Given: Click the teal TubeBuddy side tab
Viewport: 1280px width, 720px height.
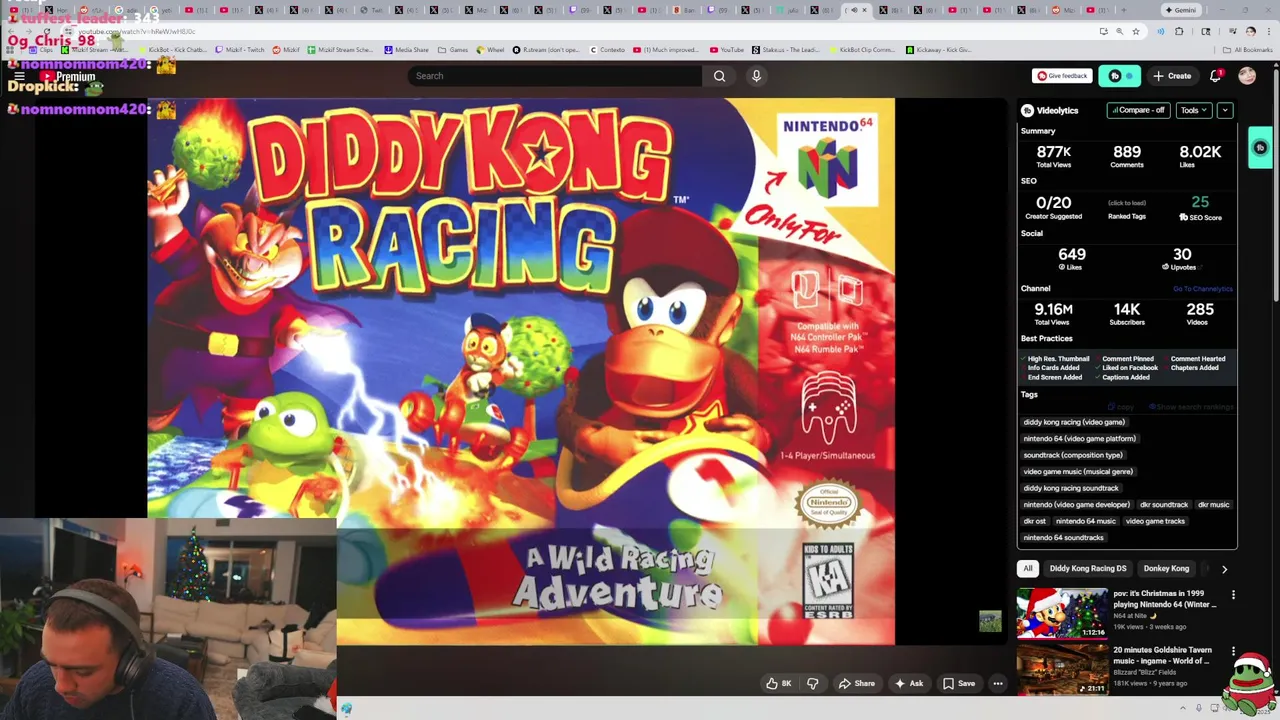Looking at the screenshot, I should click(1260, 148).
